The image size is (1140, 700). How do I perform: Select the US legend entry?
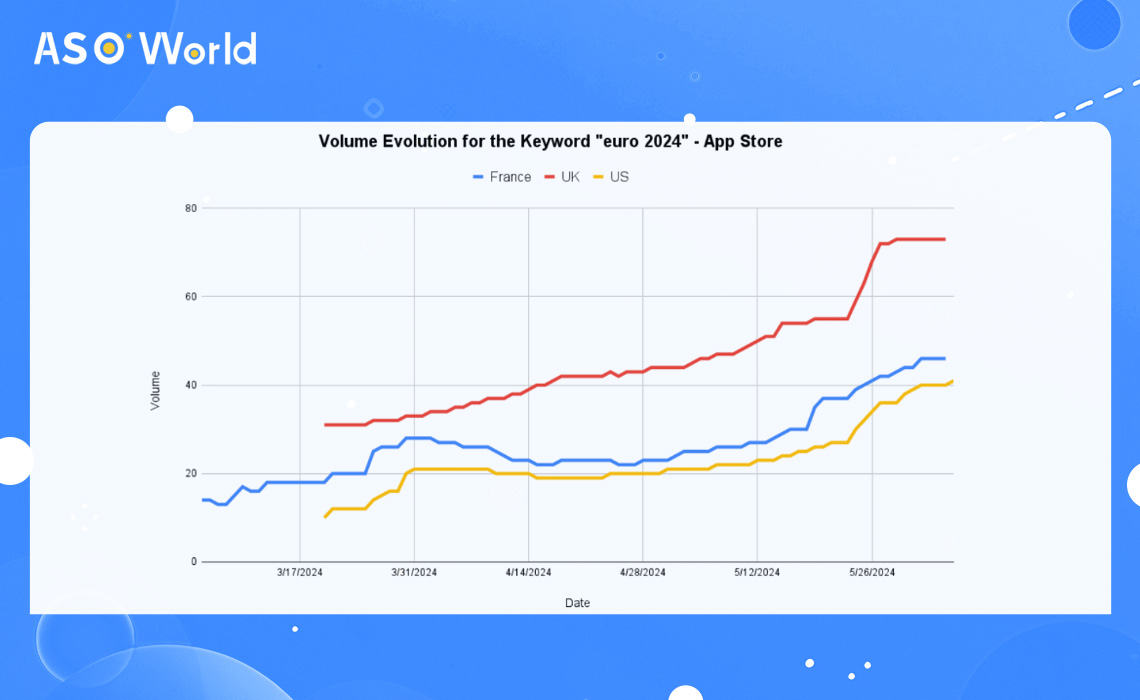tap(611, 177)
